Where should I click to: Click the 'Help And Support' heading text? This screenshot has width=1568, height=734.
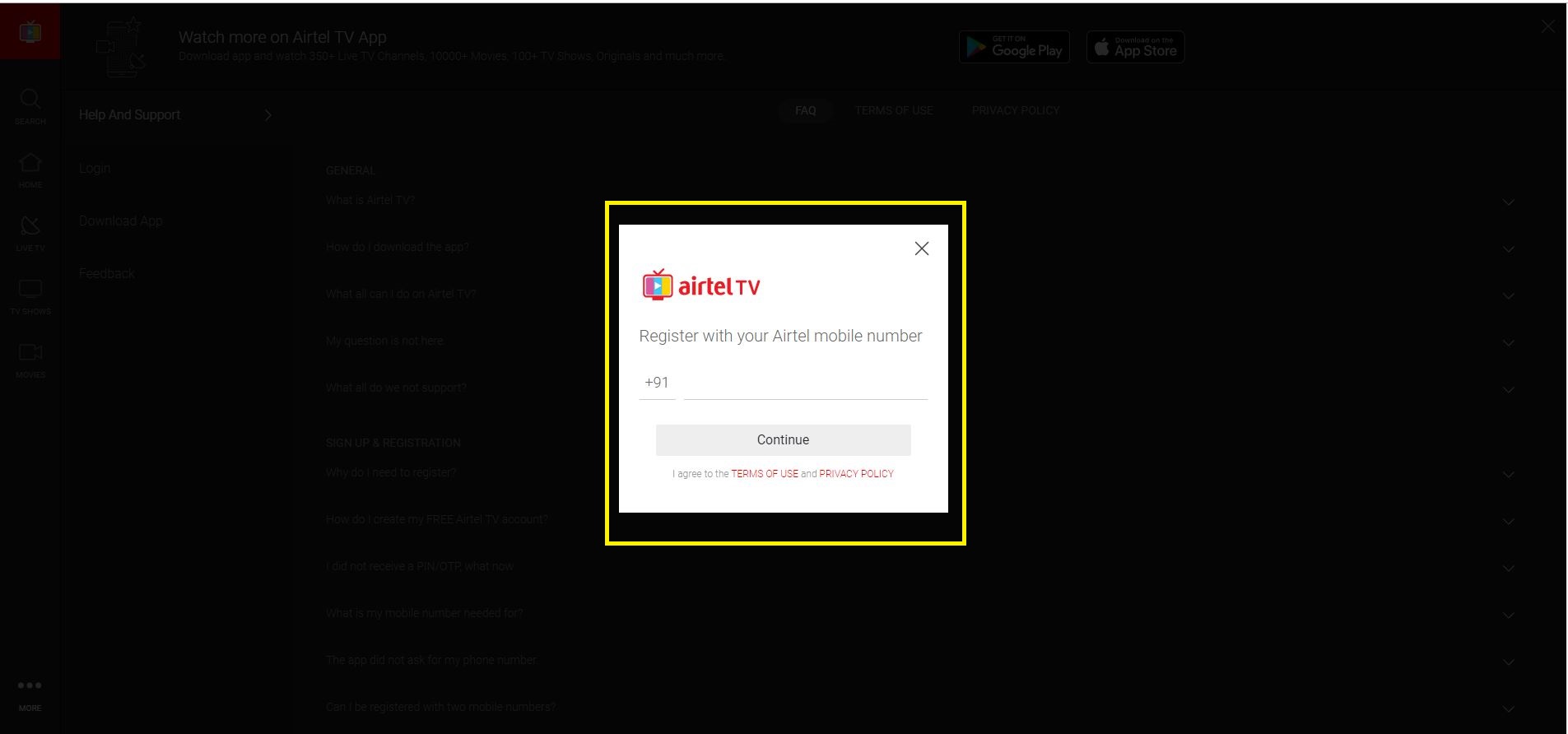(130, 115)
